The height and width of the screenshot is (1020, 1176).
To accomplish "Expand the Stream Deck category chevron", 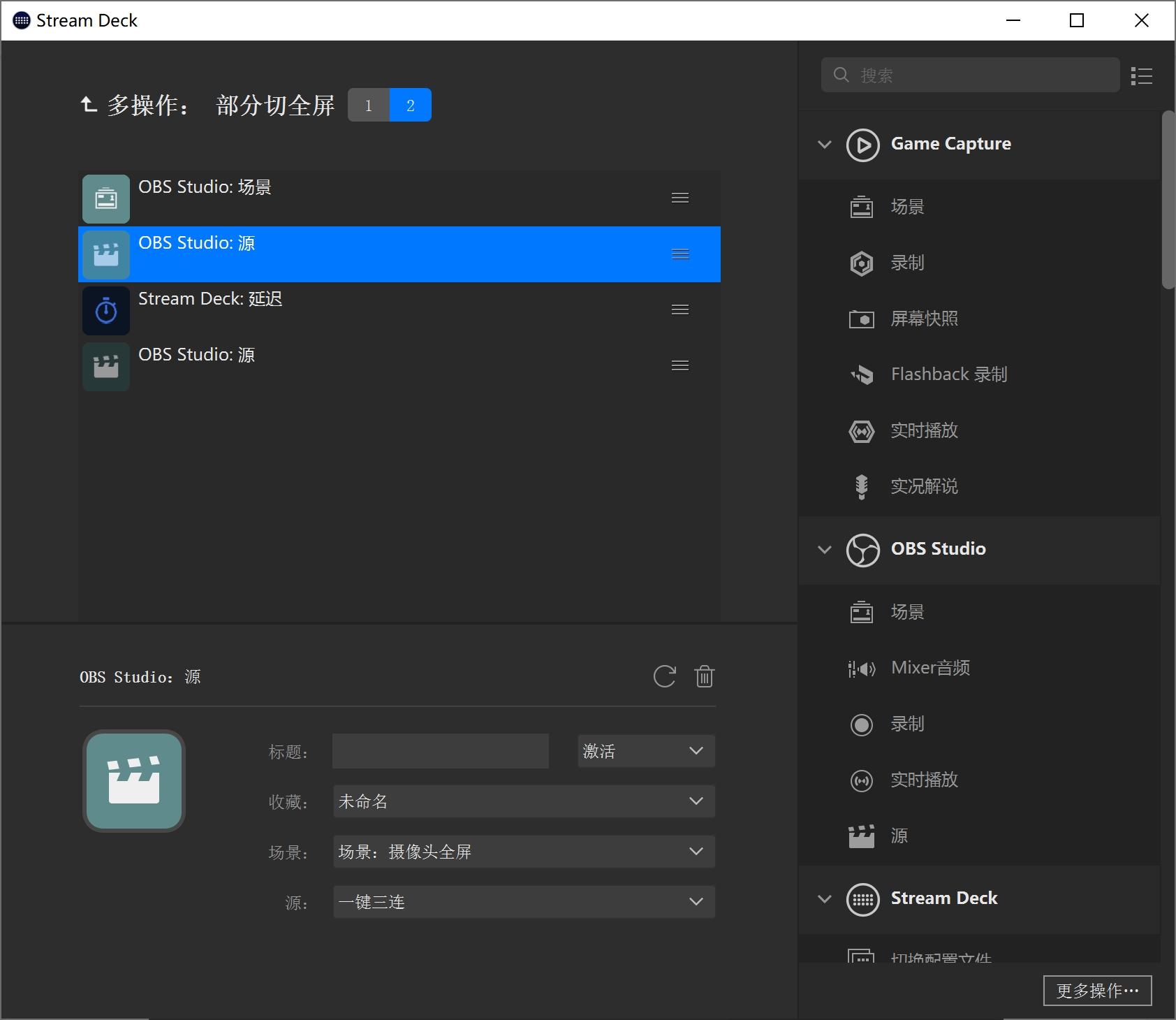I will point(824,900).
